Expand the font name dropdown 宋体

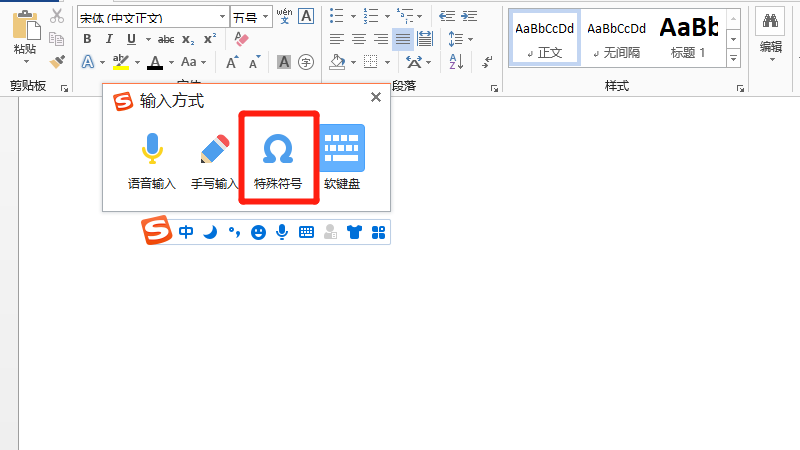[221, 17]
